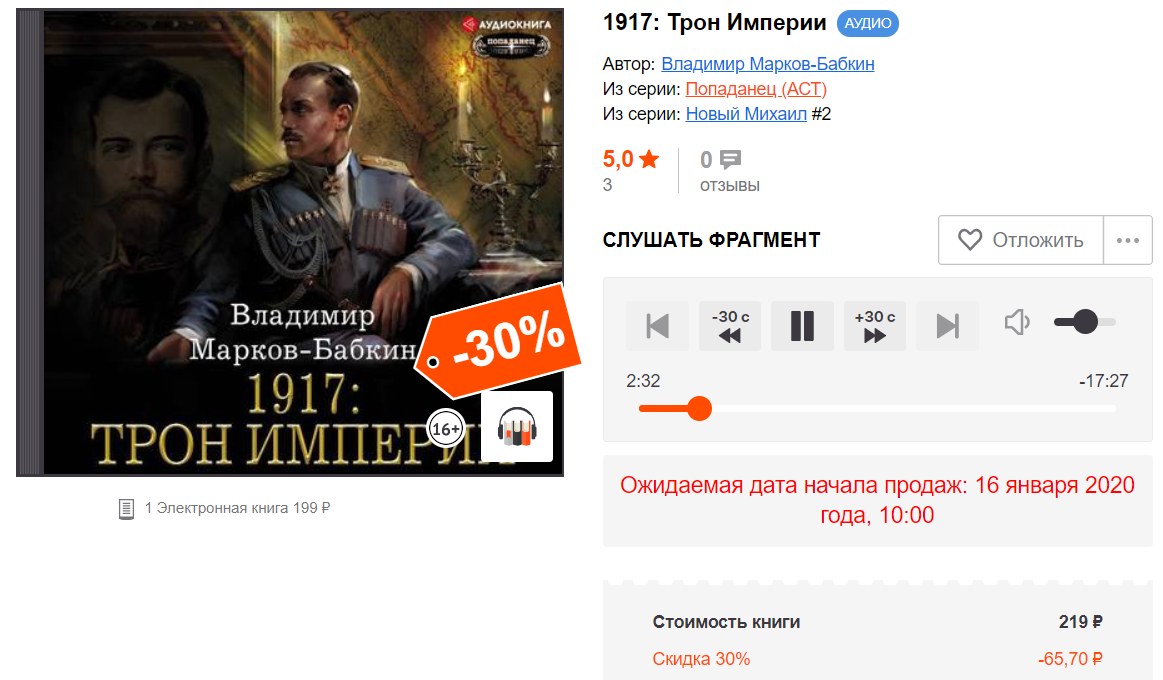
Task: Open the book cover image
Action: [290, 242]
